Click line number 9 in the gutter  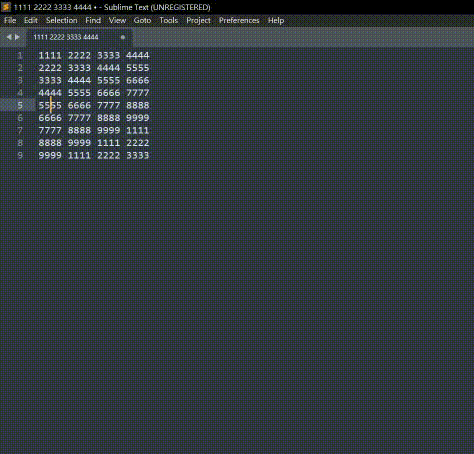click(20, 155)
